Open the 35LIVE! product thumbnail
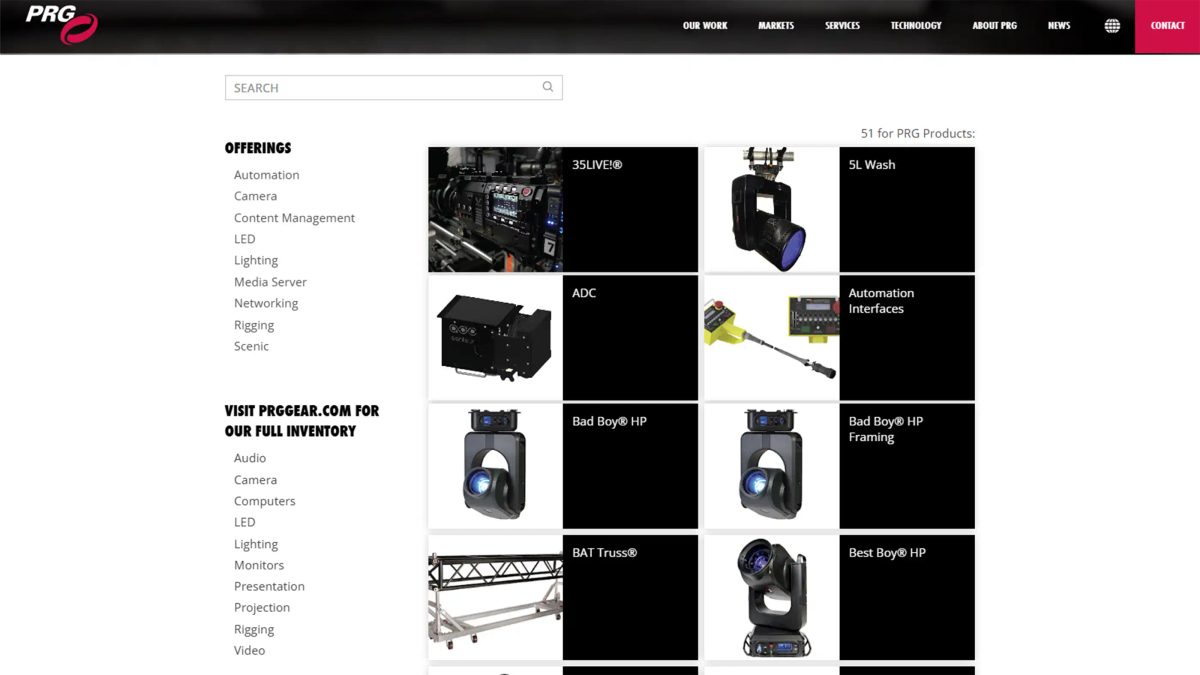 pyautogui.click(x=495, y=210)
